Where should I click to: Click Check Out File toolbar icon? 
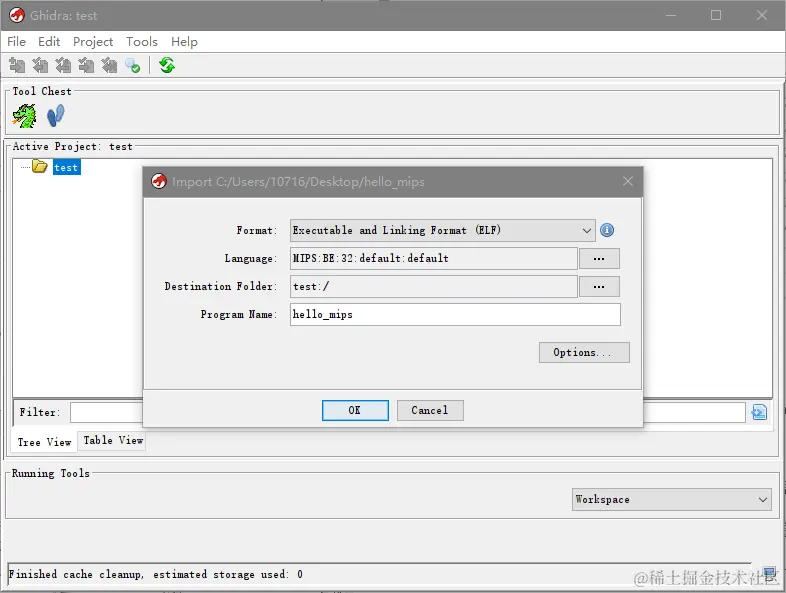coord(40,66)
